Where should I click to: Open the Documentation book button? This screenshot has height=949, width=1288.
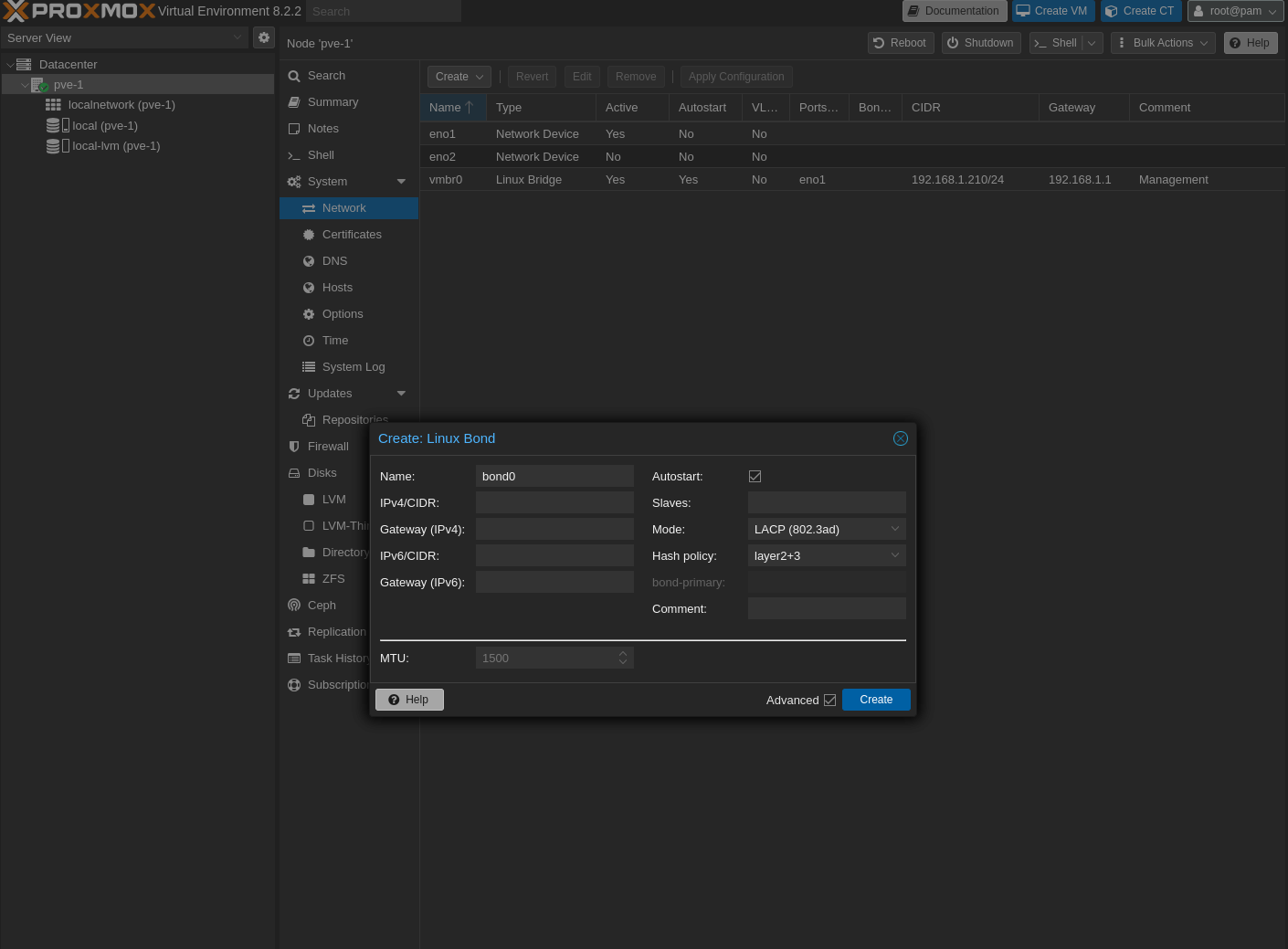point(954,11)
